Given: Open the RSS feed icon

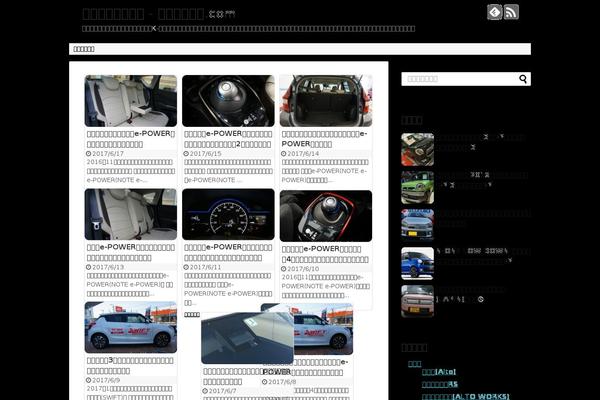Looking at the screenshot, I should (x=511, y=12).
